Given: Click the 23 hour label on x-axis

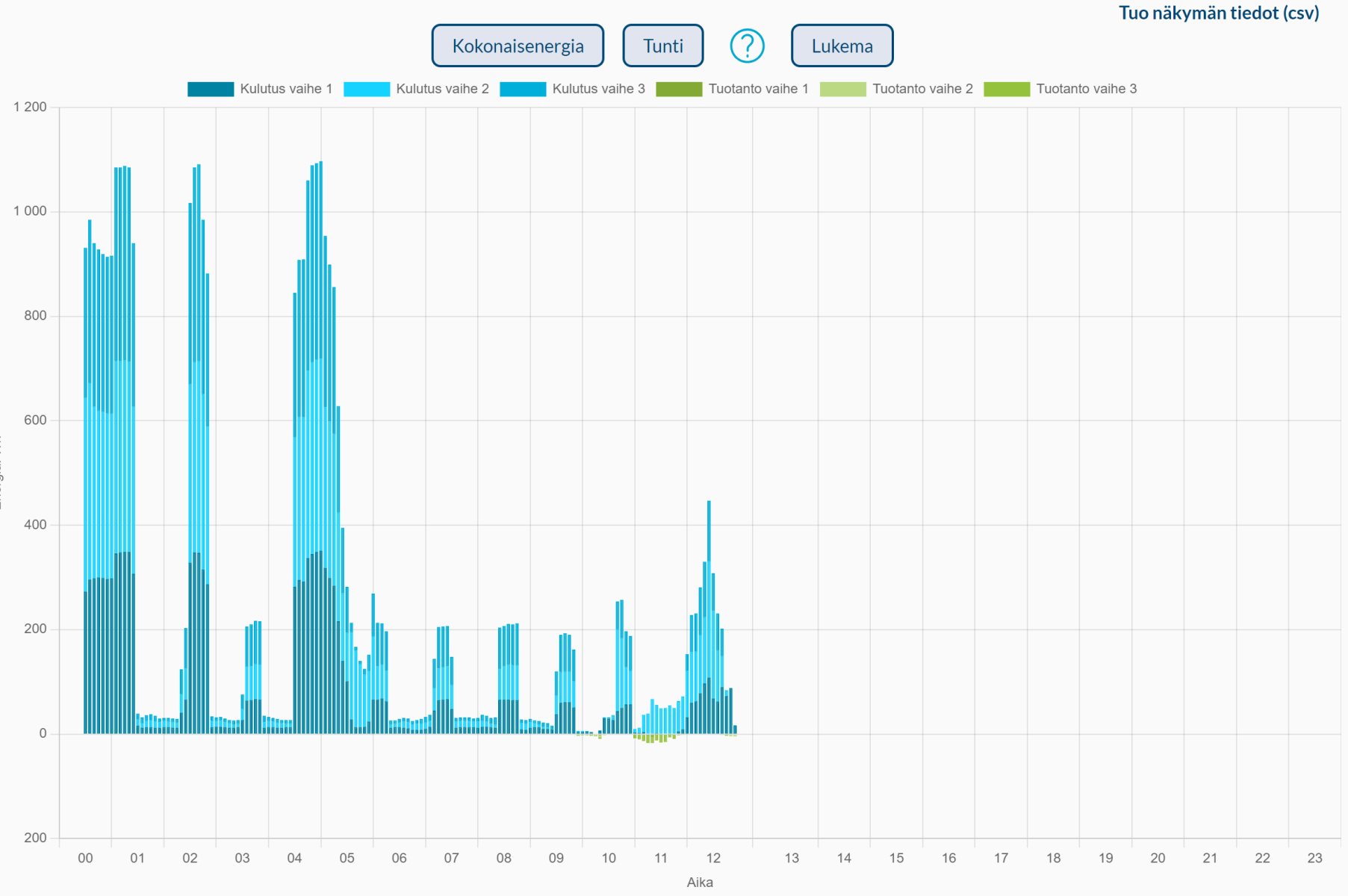Looking at the screenshot, I should (x=1314, y=858).
